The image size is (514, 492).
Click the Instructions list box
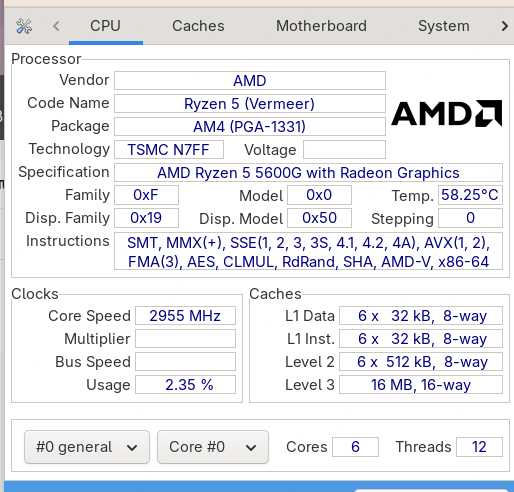click(308, 251)
